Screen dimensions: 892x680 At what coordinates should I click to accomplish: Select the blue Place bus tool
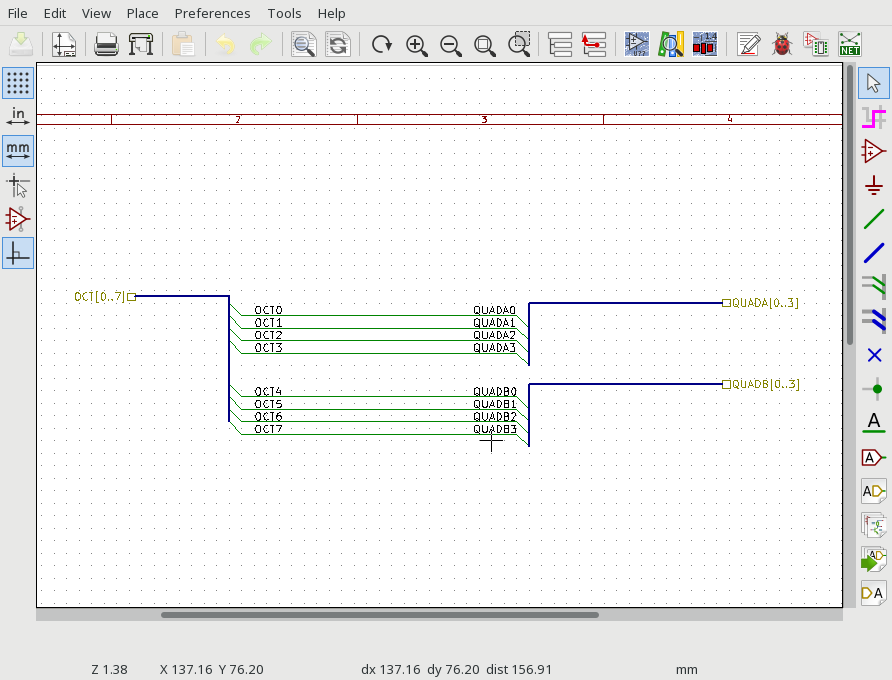[x=874, y=253]
